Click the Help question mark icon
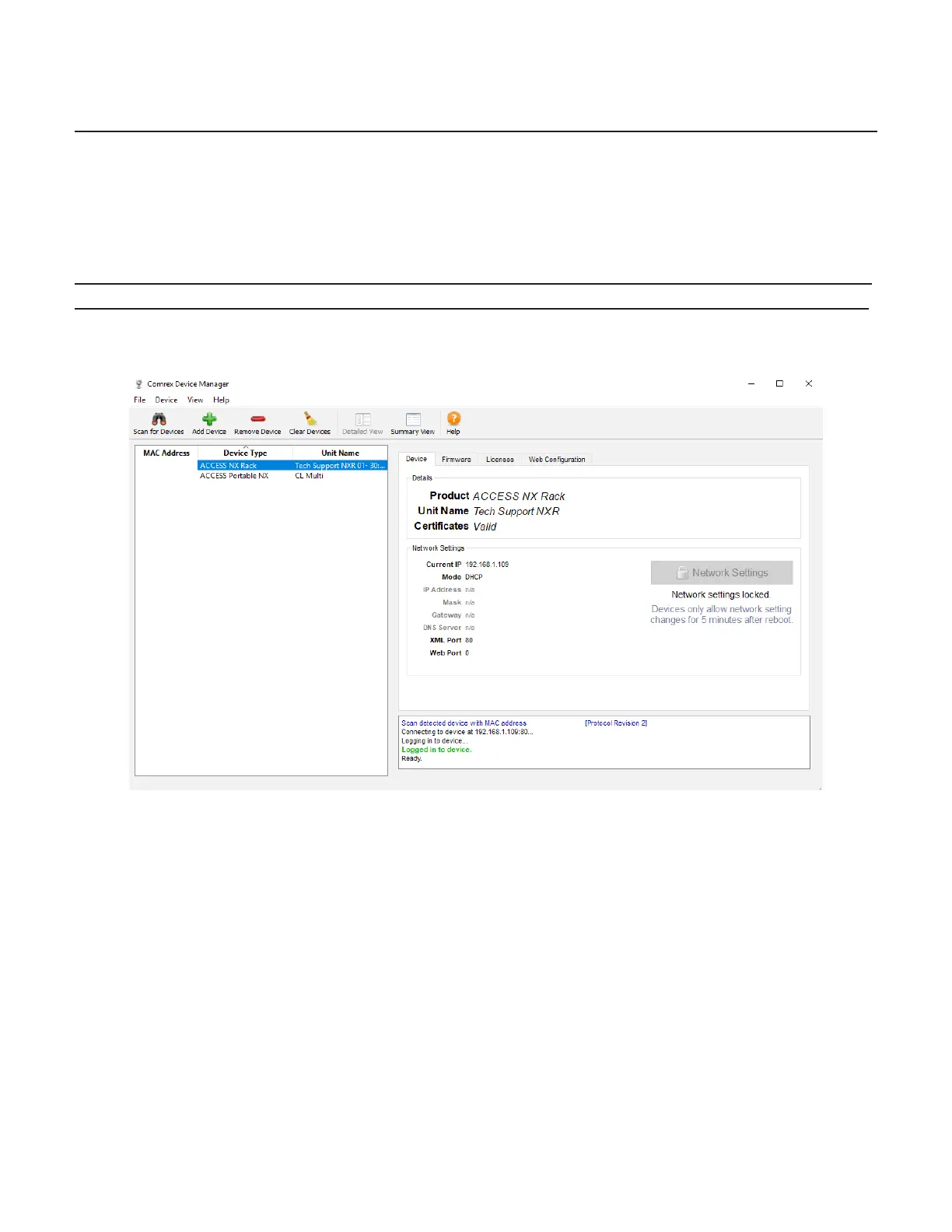 pyautogui.click(x=454, y=418)
